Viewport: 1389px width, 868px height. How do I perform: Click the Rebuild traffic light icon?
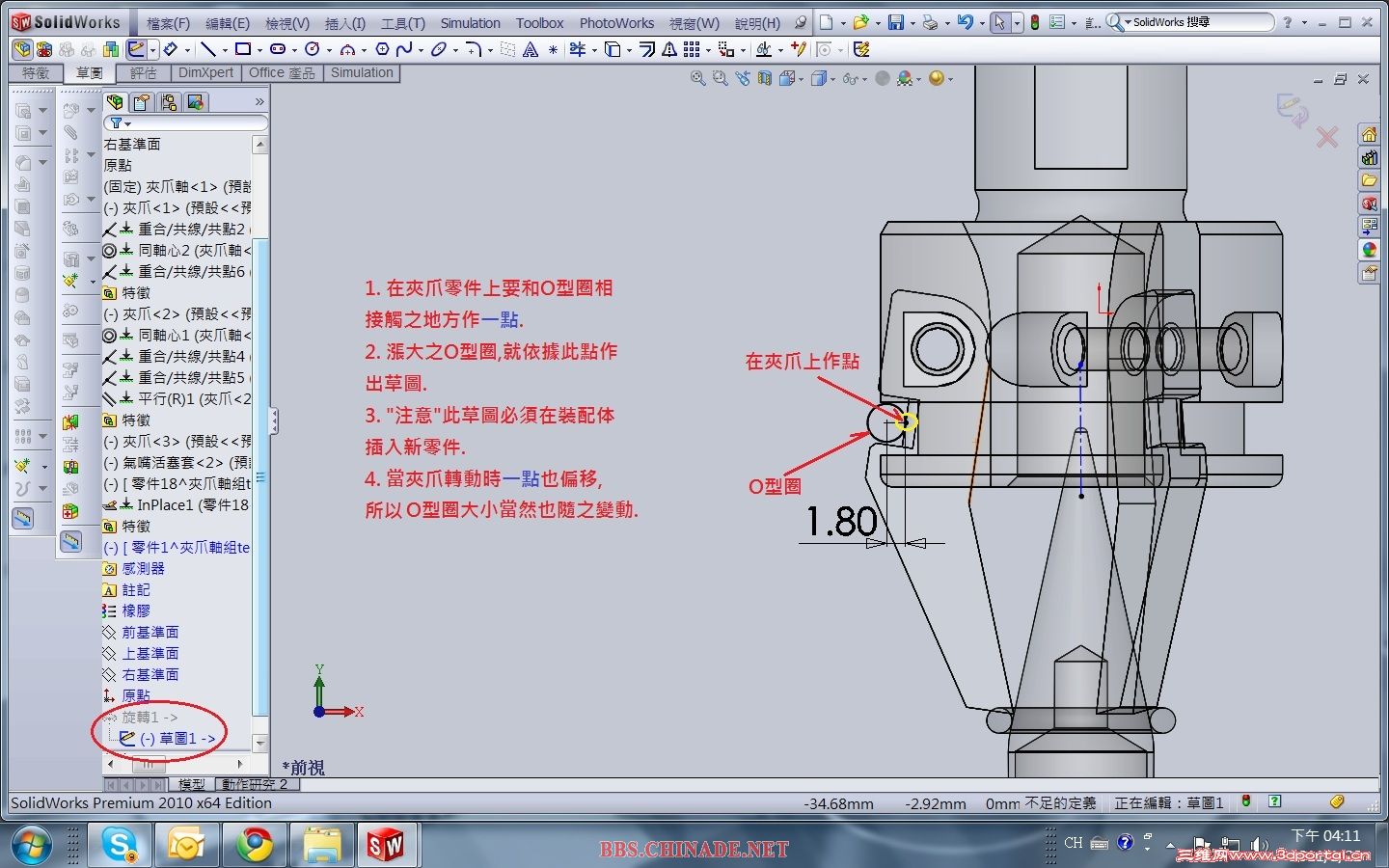pos(1035,22)
